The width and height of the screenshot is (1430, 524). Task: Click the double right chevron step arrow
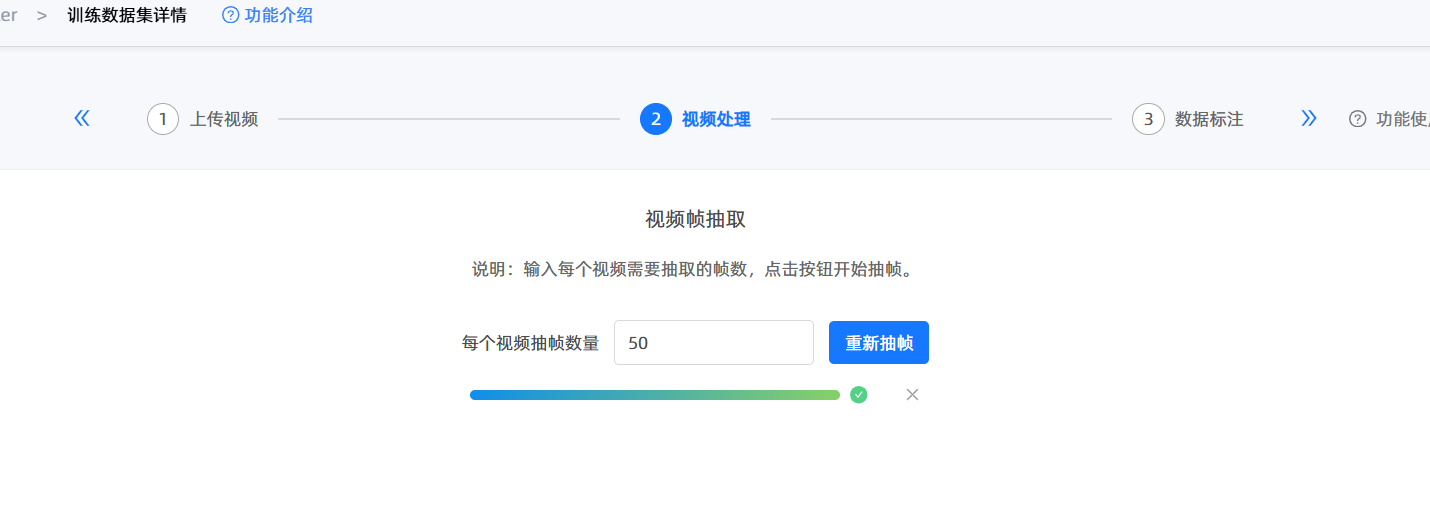[1308, 118]
